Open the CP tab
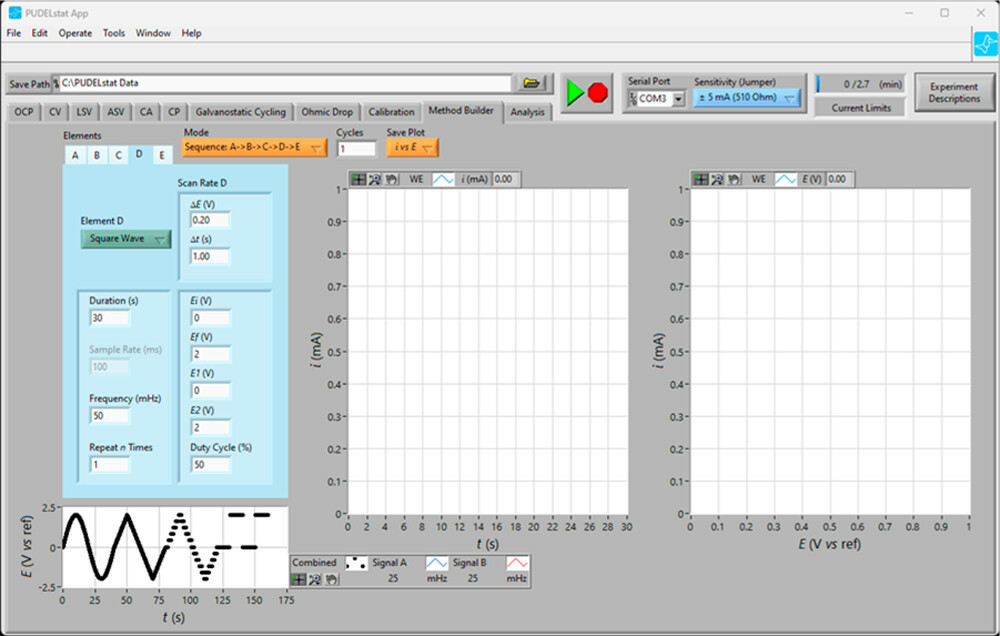The height and width of the screenshot is (636, 1000). point(174,112)
